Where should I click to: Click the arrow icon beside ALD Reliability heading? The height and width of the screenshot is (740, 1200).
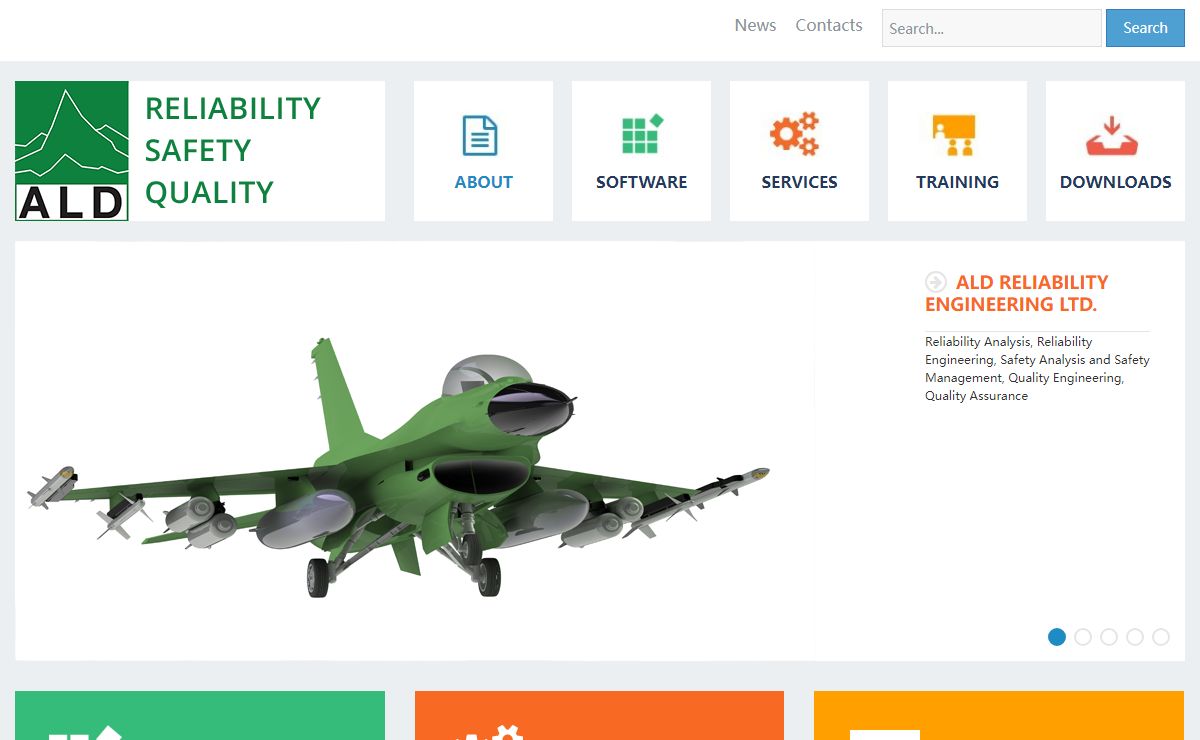(936, 282)
